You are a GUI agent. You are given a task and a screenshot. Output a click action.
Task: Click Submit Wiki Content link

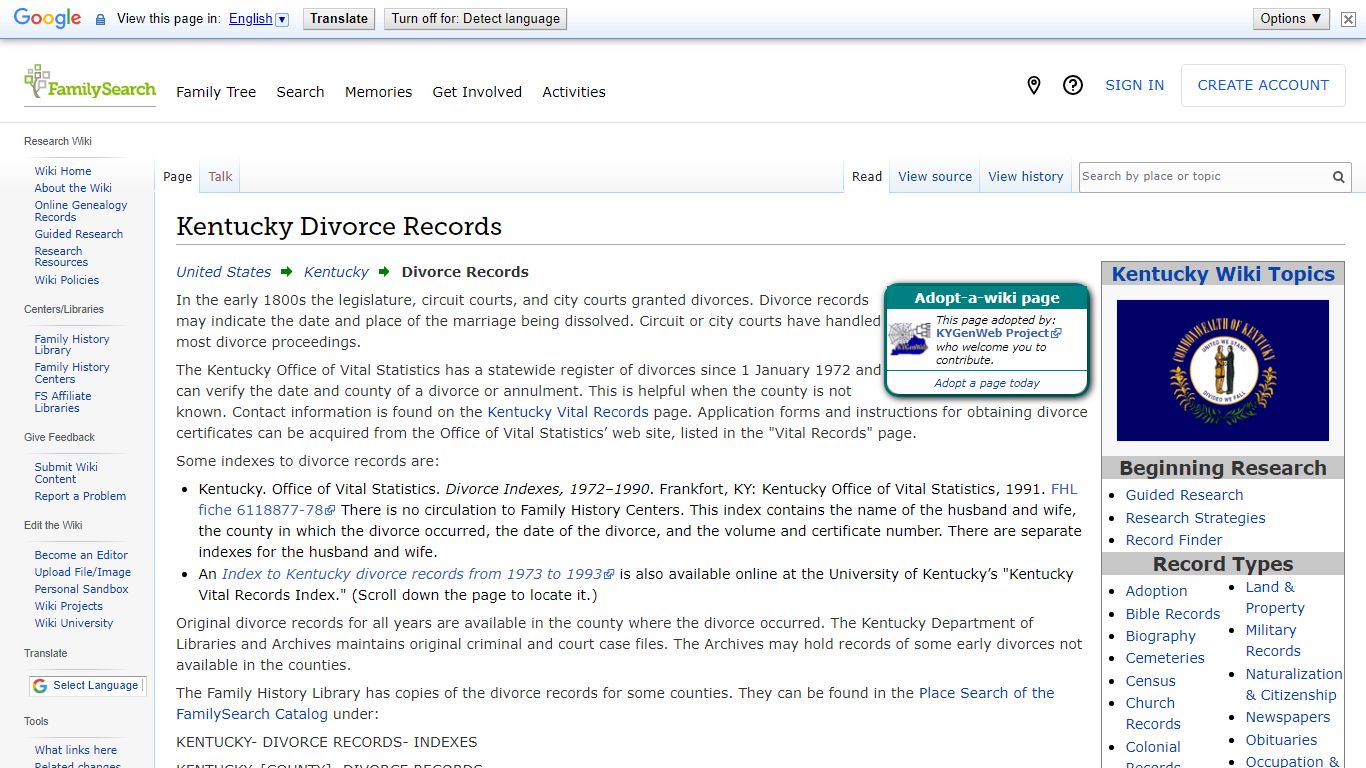[66, 473]
